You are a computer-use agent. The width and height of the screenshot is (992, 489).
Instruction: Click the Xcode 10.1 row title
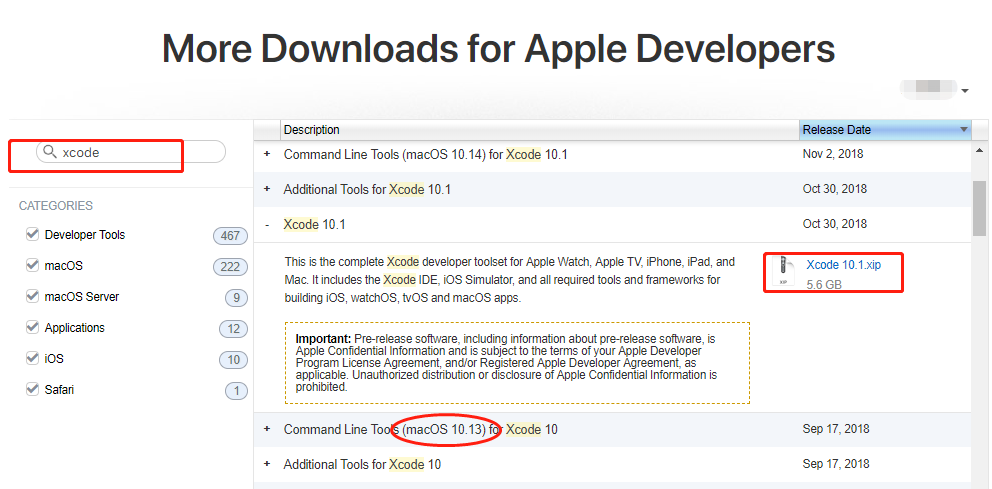[314, 224]
